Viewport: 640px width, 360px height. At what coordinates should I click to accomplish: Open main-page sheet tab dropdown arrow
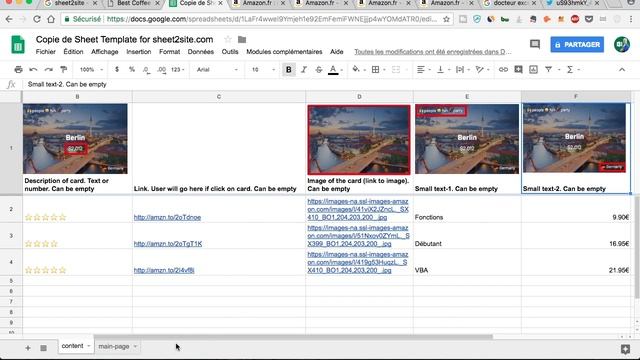(135, 347)
